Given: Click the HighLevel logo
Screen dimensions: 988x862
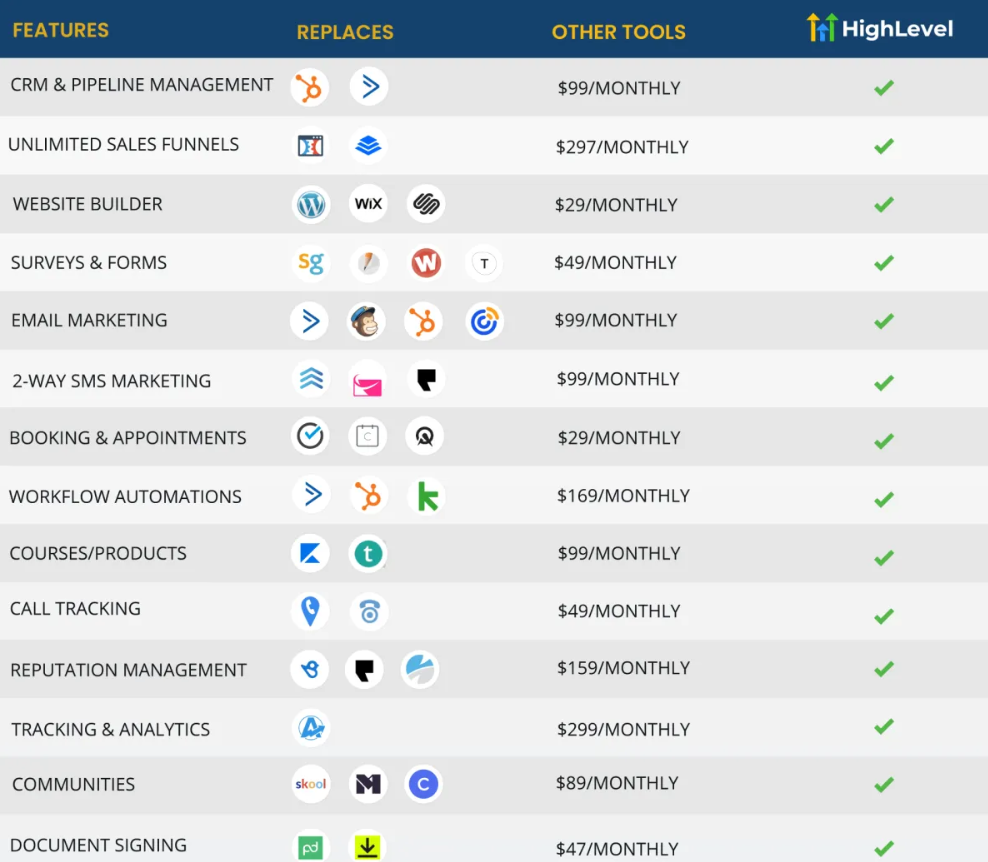Looking at the screenshot, I should pos(880,28).
